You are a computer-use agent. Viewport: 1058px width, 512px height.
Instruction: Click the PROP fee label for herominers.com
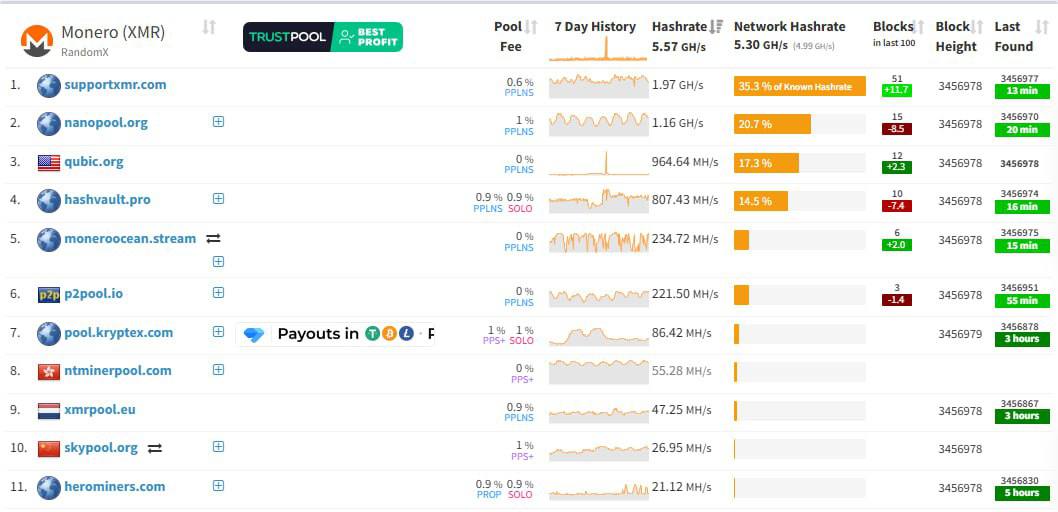[489, 495]
